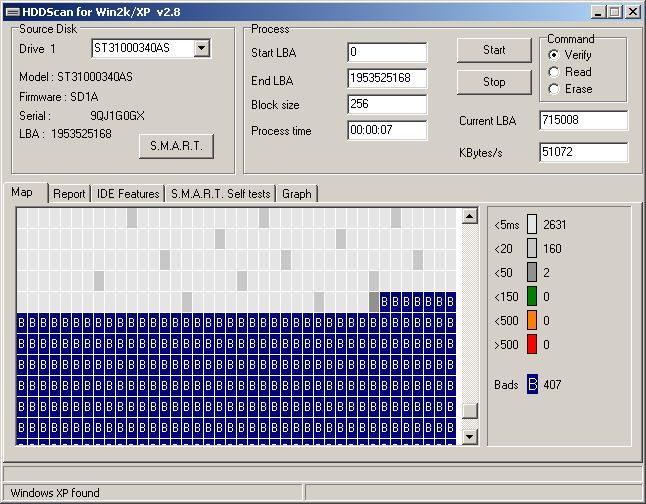This screenshot has height=504, width=646.
Task: Click the Process time field
Action: pos(387,130)
